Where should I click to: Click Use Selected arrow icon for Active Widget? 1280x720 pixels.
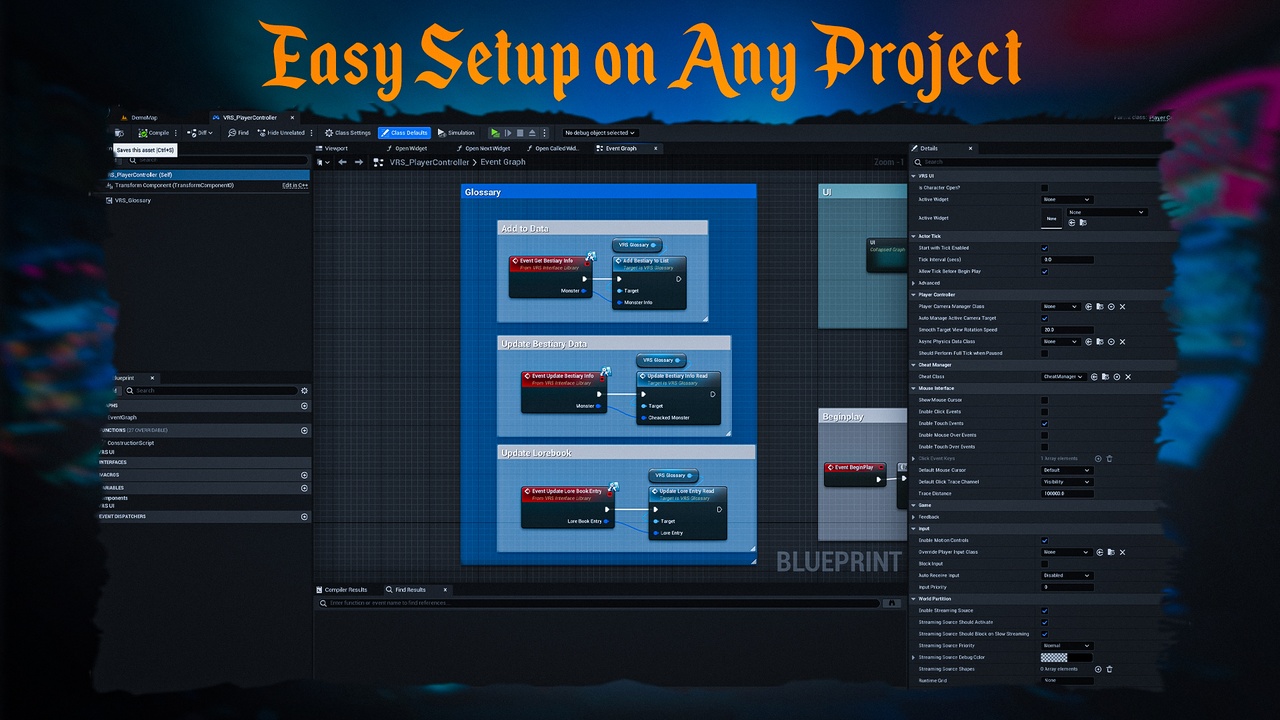1072,223
